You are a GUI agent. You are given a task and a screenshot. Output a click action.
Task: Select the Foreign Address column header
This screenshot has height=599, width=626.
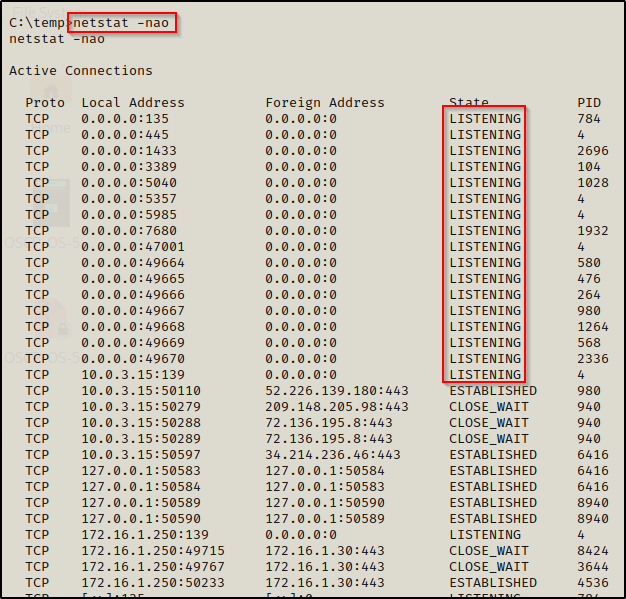(x=325, y=103)
